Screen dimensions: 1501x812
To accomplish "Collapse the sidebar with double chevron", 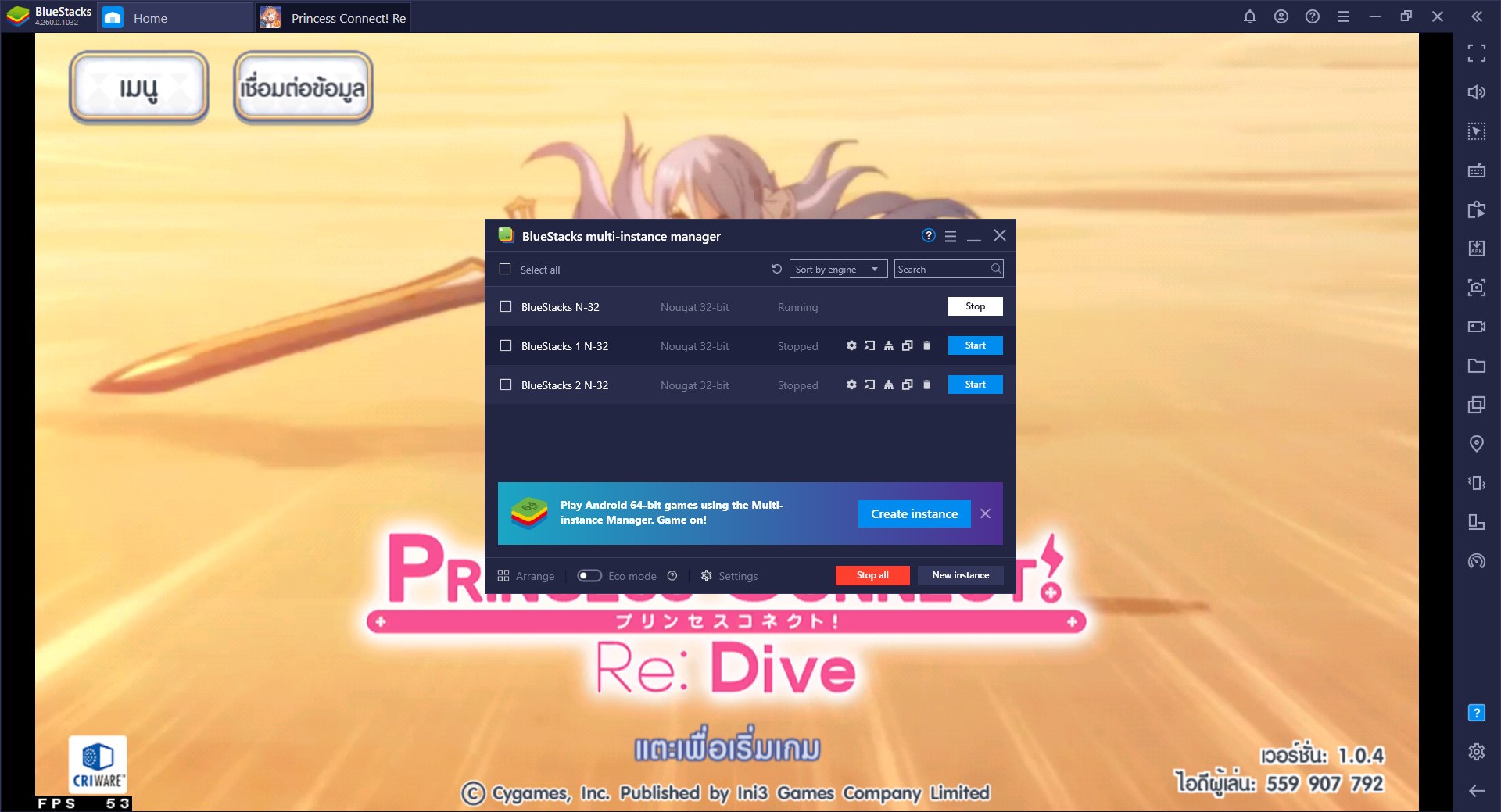I will [x=1477, y=16].
